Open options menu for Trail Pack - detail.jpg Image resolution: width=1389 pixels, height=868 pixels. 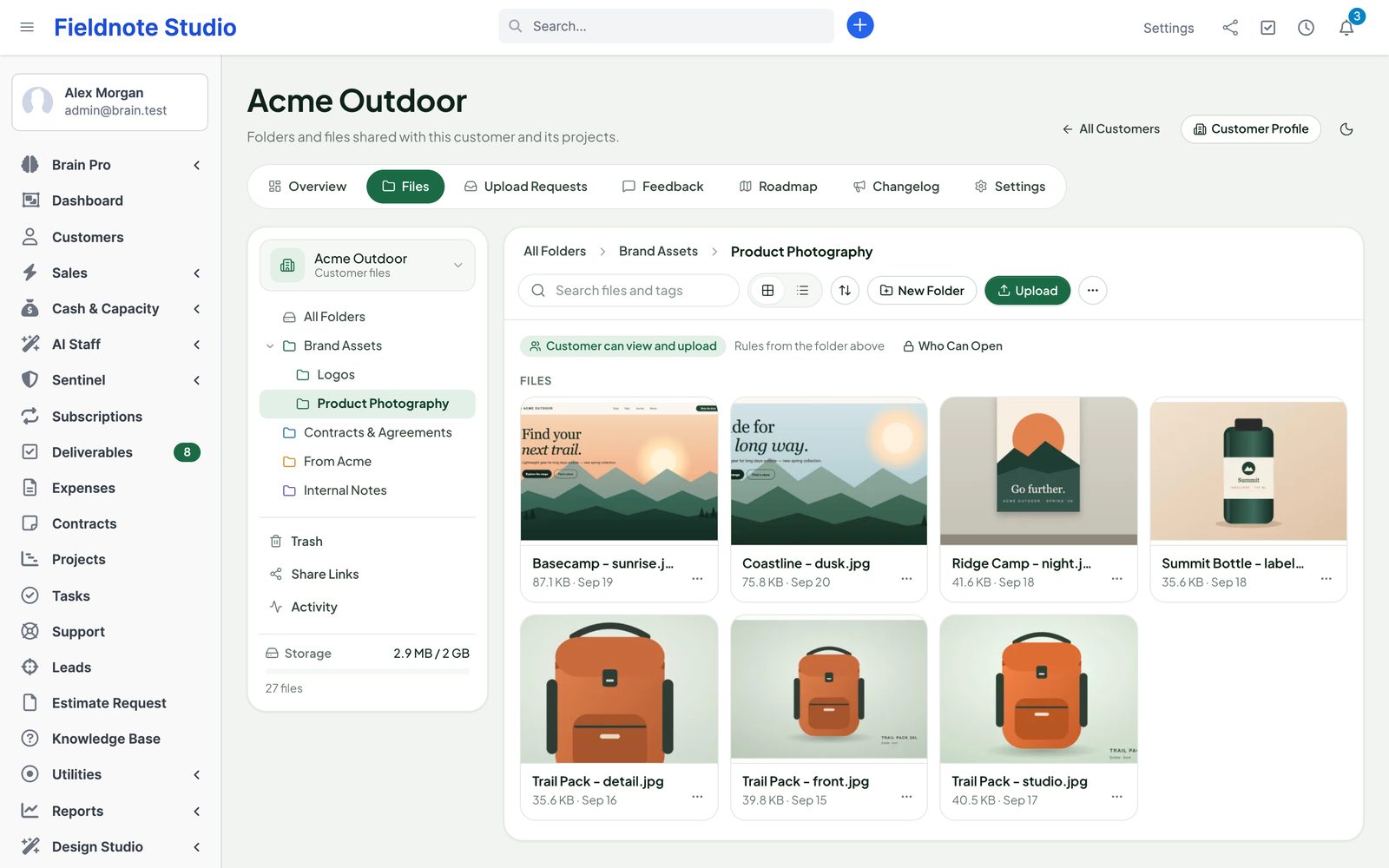pos(697,796)
